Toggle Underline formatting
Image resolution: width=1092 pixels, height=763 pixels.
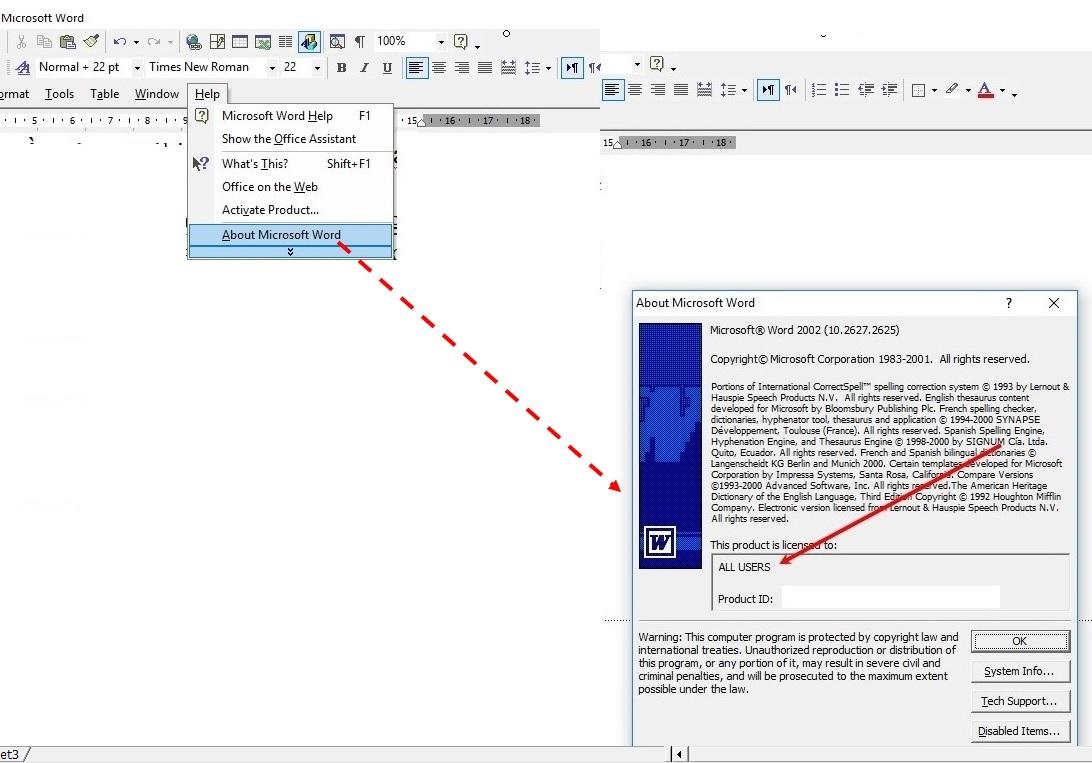click(387, 68)
